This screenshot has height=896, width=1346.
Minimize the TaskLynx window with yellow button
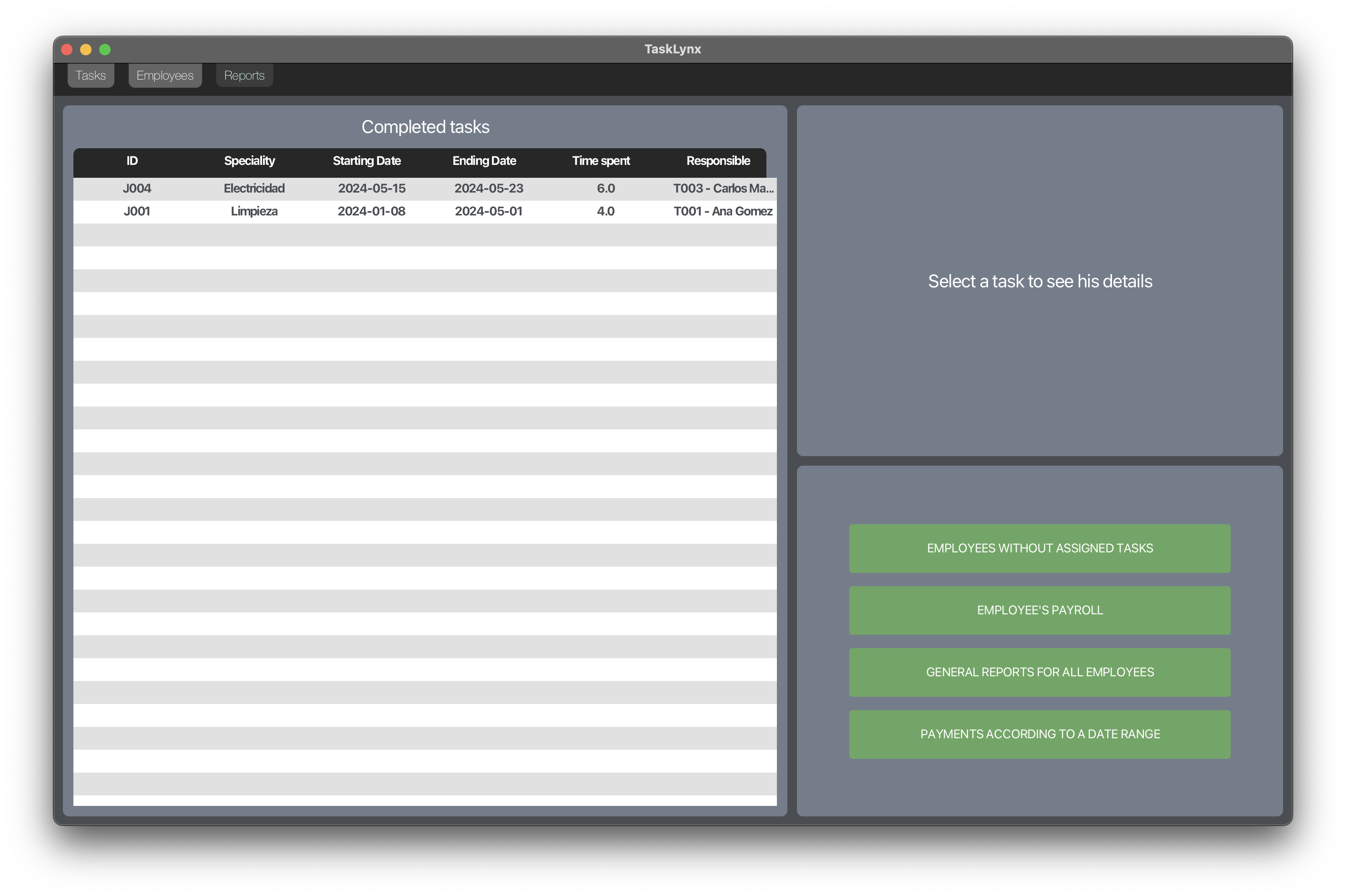[86, 50]
